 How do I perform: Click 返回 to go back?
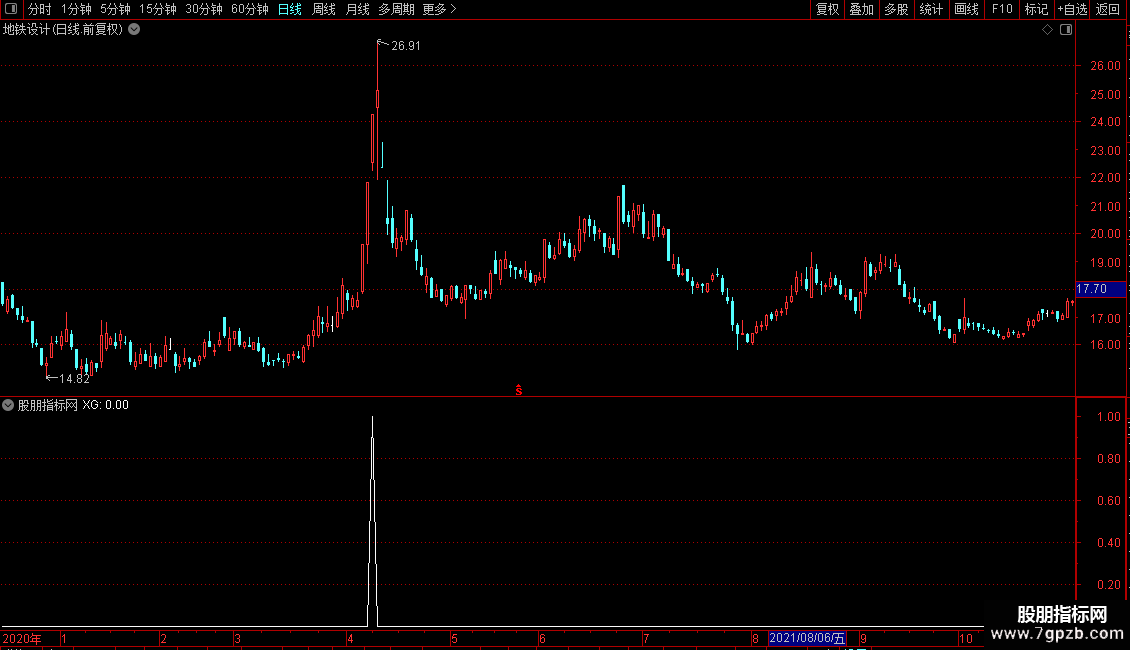click(1108, 9)
